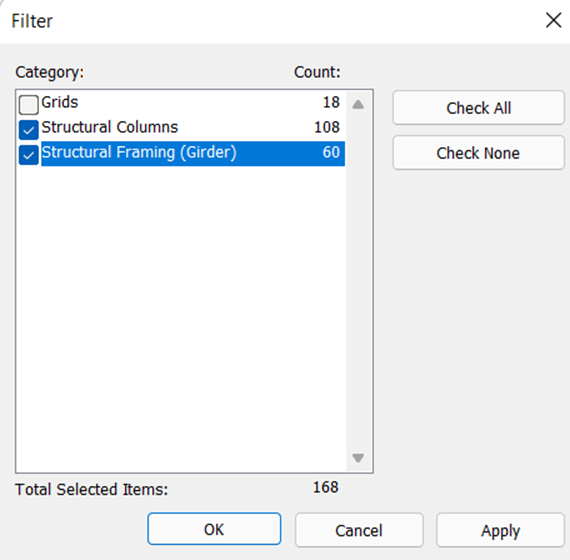Select the Structural Columns row label
Image resolution: width=570 pixels, height=560 pixels.
[x=110, y=127]
